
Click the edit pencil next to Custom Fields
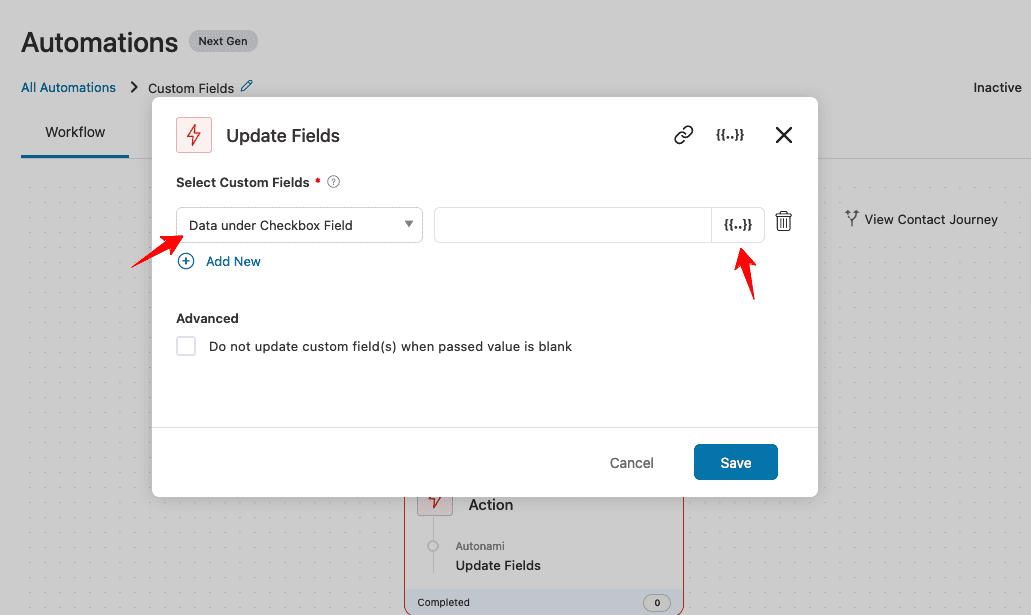pyautogui.click(x=247, y=87)
